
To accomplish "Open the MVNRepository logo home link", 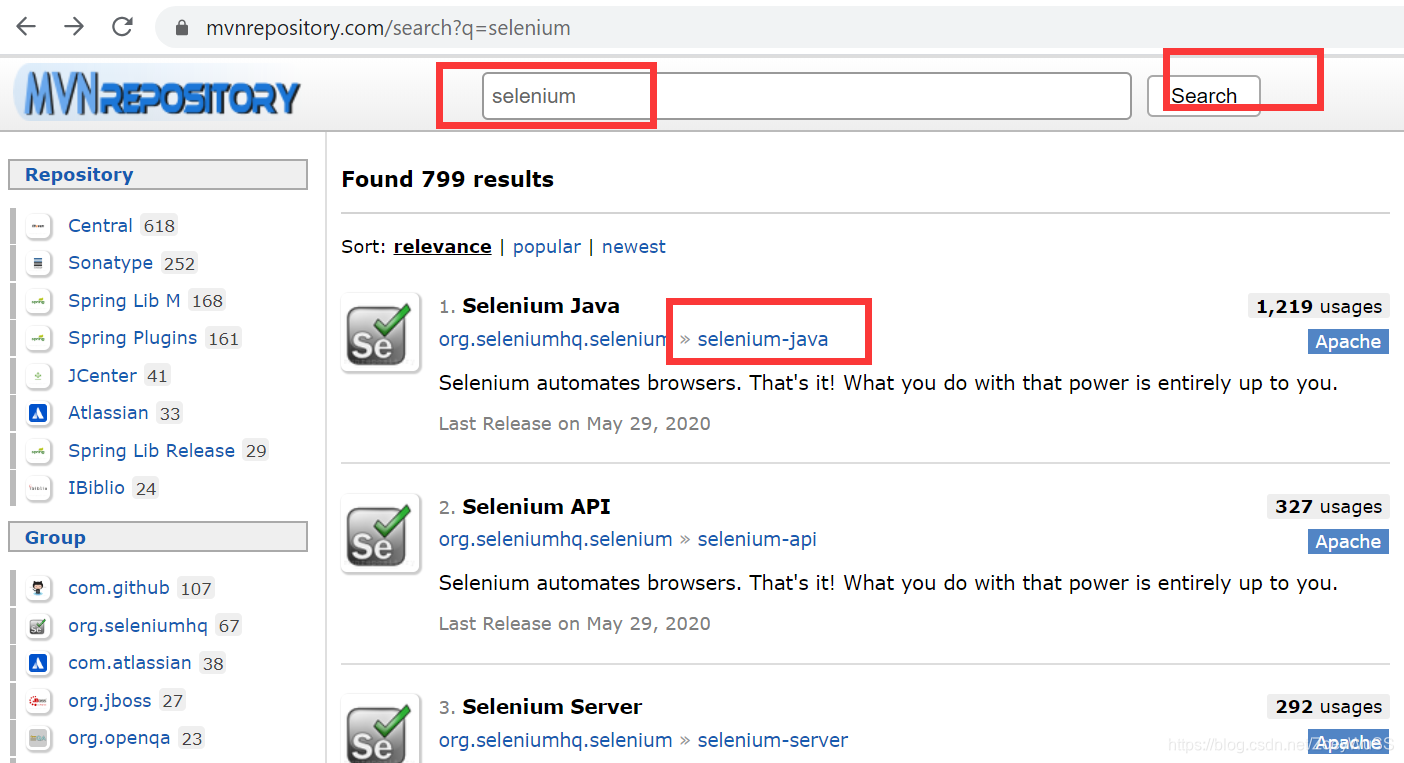I will (157, 95).
